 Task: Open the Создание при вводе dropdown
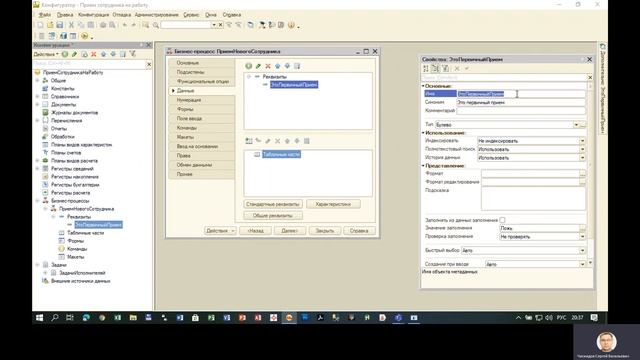(x=582, y=264)
